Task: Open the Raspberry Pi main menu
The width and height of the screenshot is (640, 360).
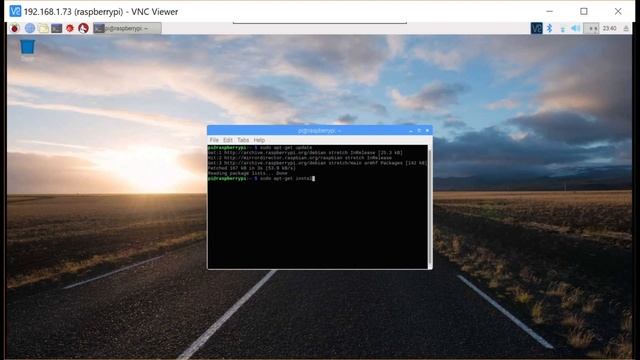Action: [x=15, y=28]
